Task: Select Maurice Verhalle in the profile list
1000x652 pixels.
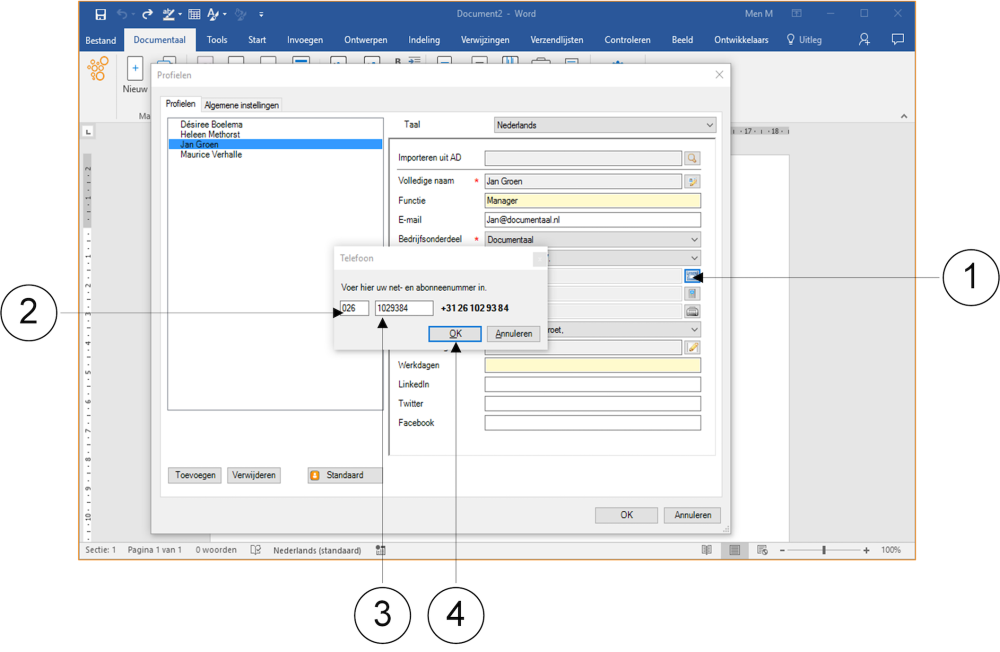Action: [x=211, y=154]
